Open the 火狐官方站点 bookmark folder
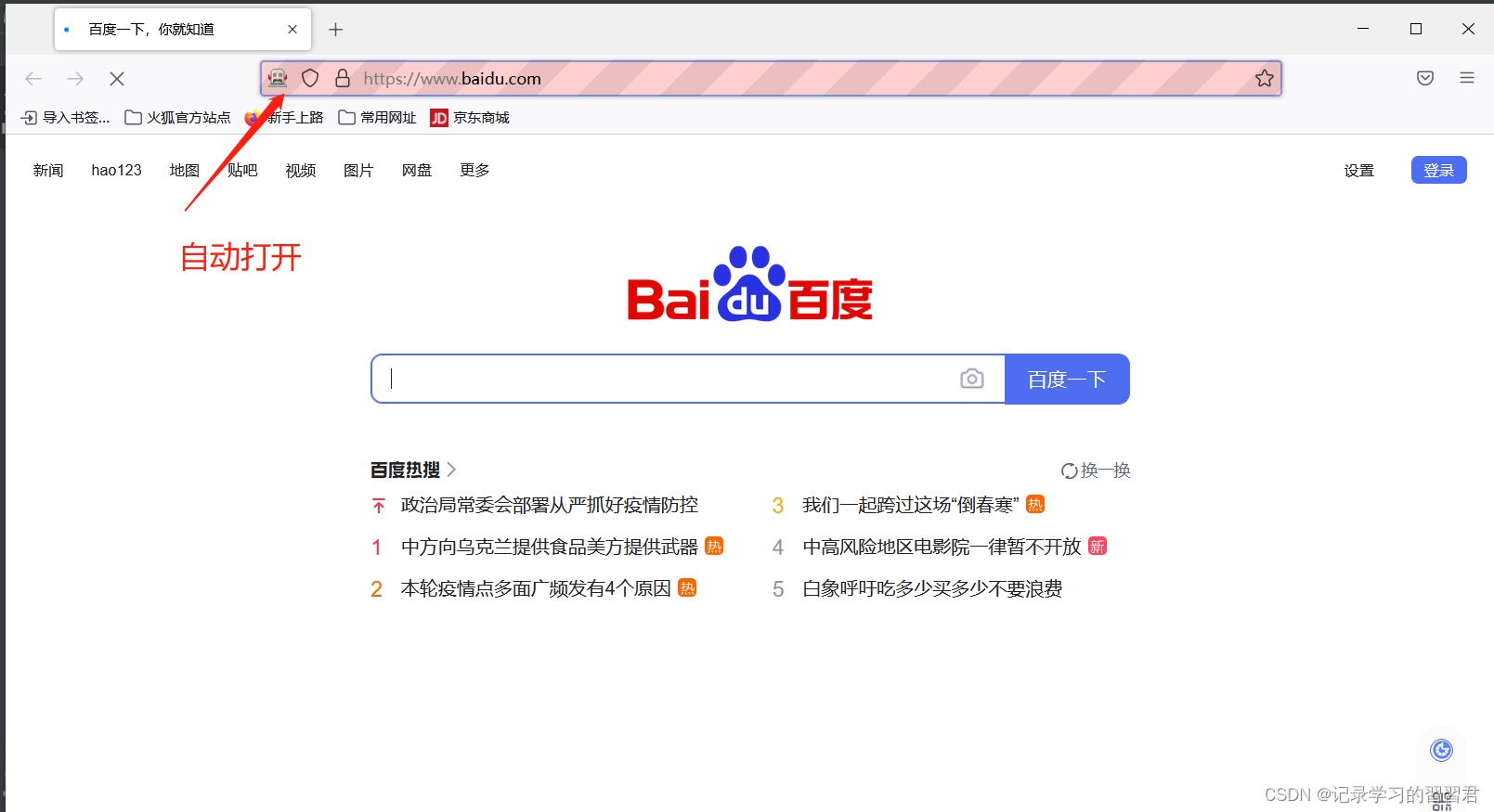The height and width of the screenshot is (812, 1494). pos(177,118)
